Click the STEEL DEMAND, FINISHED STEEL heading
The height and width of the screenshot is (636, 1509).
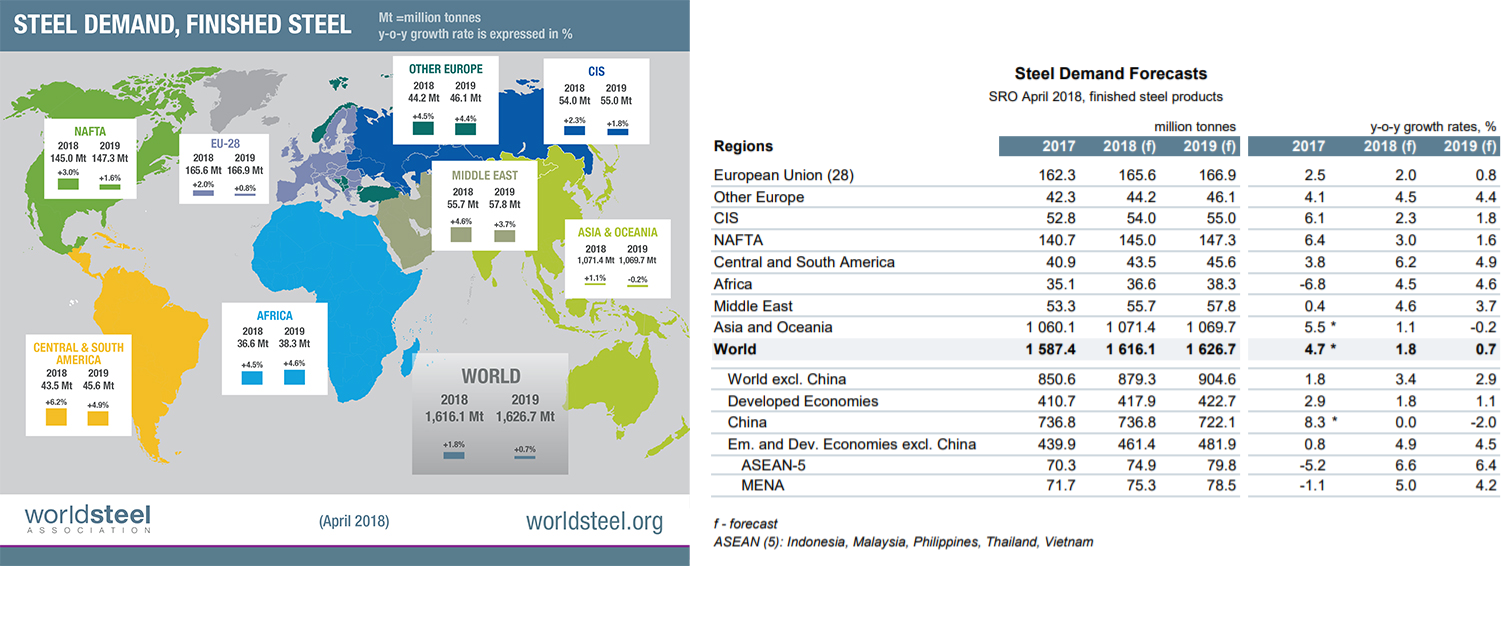182,24
